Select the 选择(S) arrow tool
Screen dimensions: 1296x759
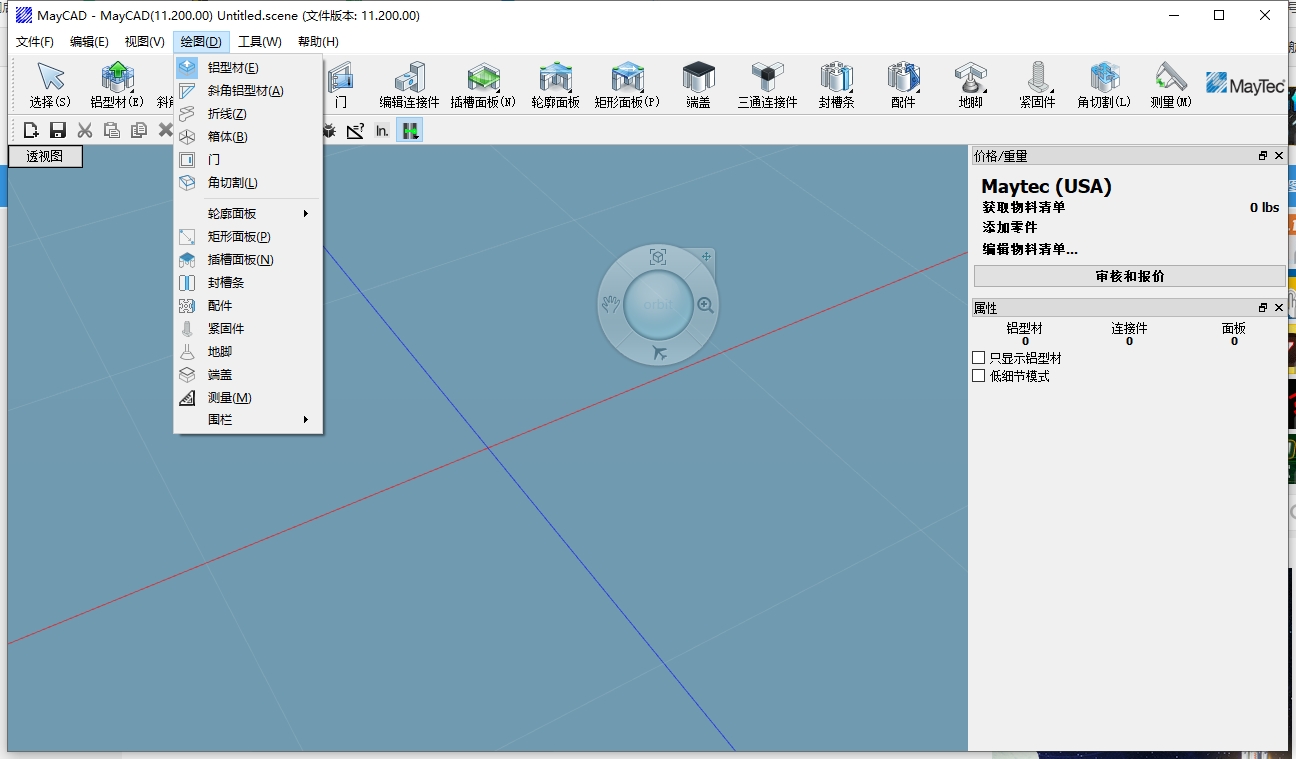pyautogui.click(x=50, y=84)
